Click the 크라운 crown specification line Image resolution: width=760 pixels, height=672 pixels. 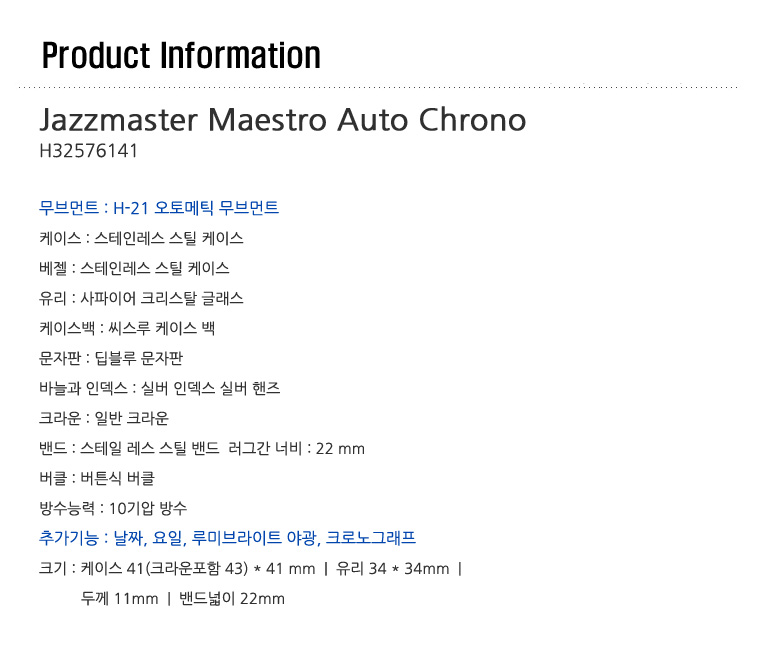point(104,418)
